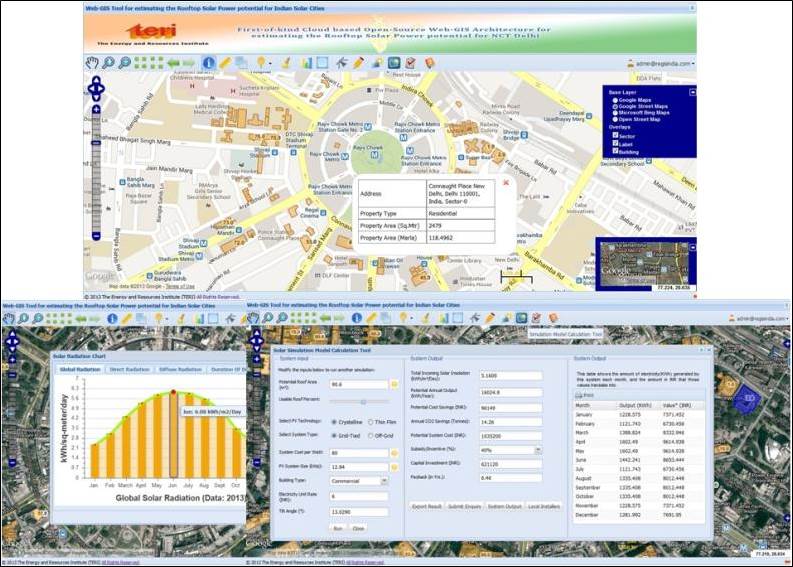Click the Electricity Unit Rate input field
The image size is (793, 567).
(x=359, y=497)
